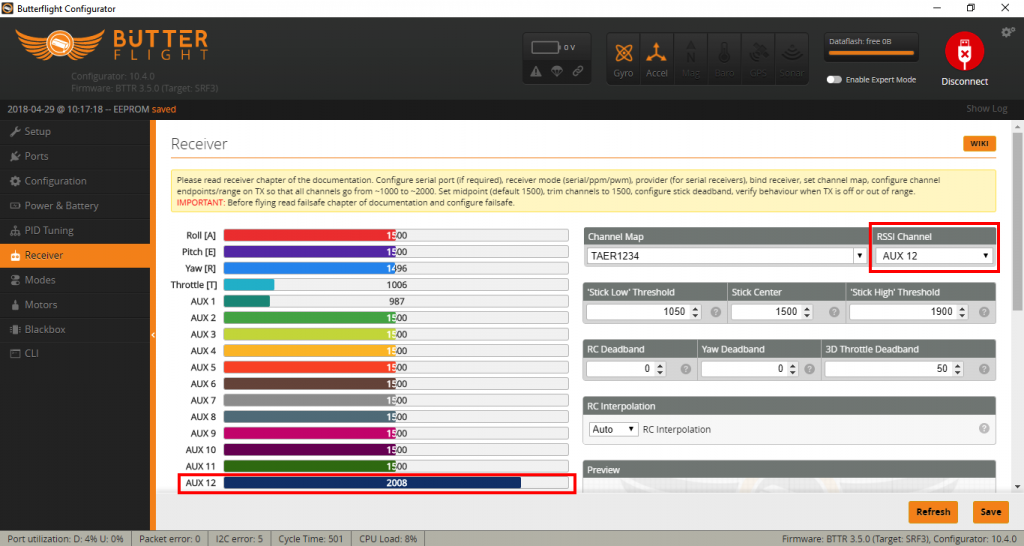Go to the Motors tab

click(x=41, y=304)
